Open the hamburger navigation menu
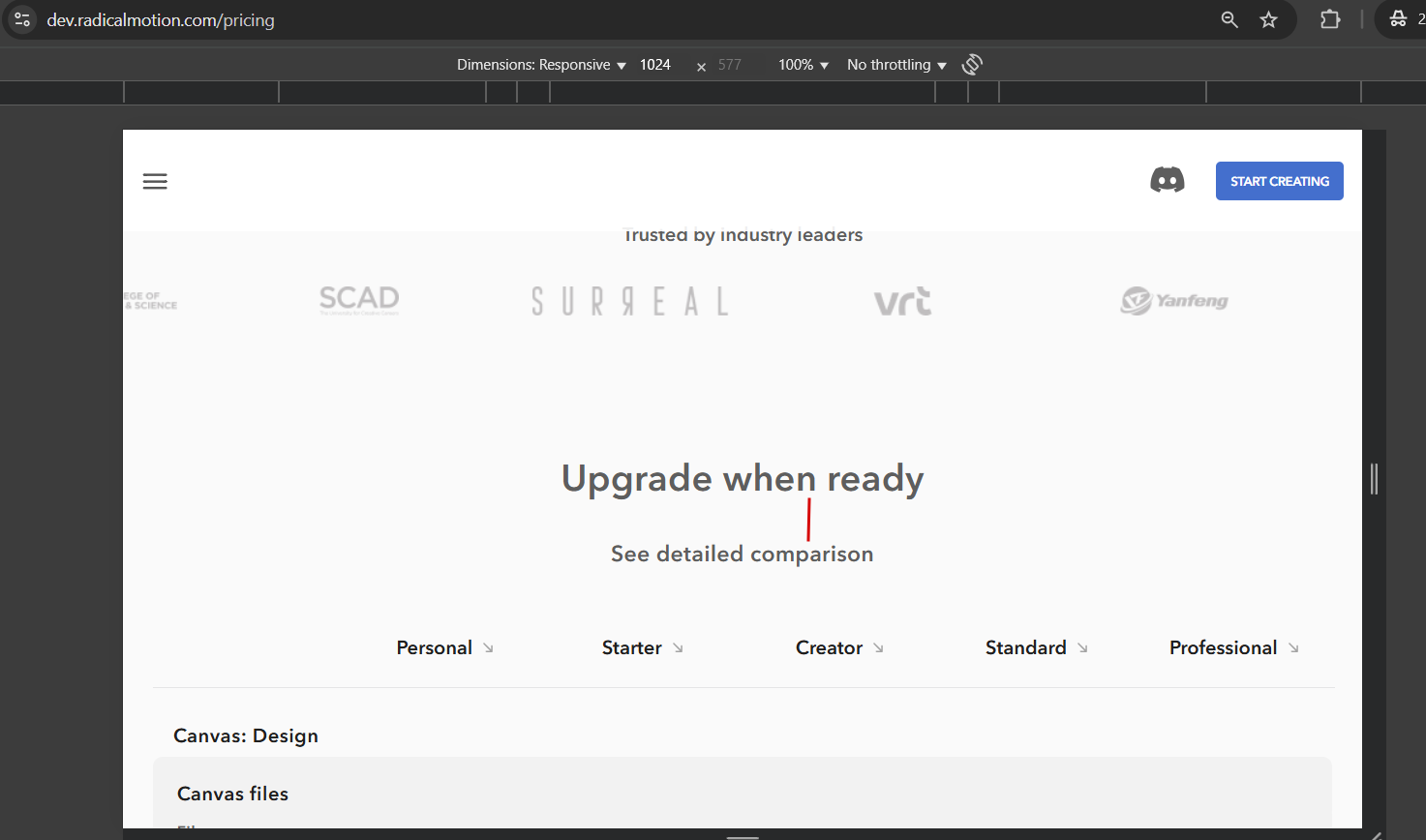The height and width of the screenshot is (840, 1426). (155, 181)
